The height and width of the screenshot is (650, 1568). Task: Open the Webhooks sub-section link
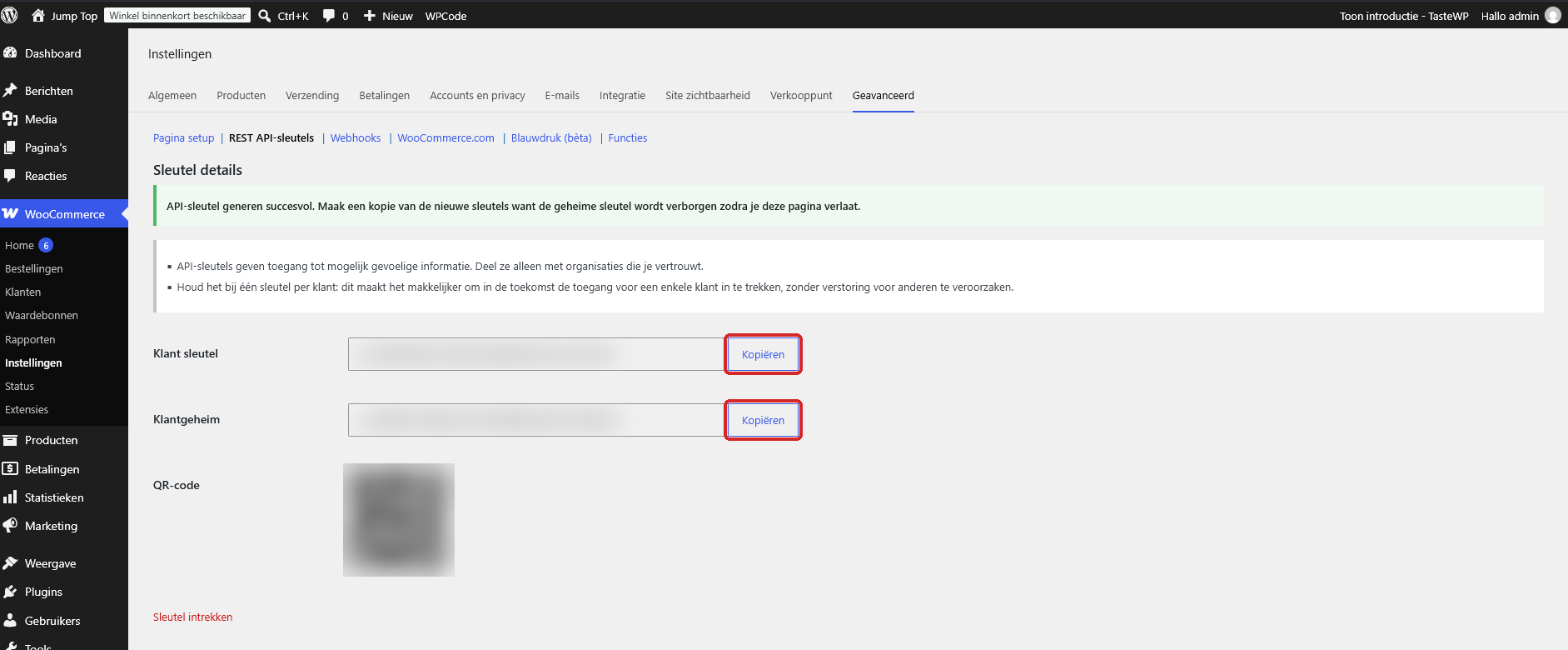[356, 138]
